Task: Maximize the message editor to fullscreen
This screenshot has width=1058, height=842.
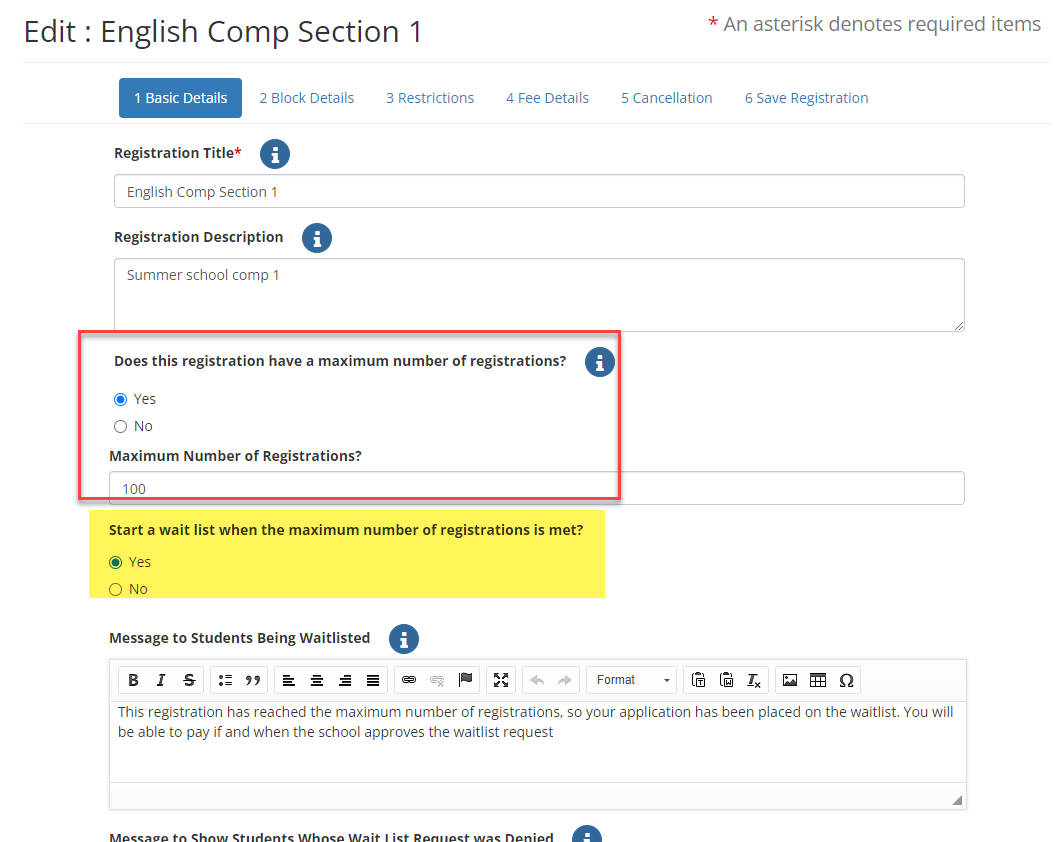Action: click(x=500, y=680)
